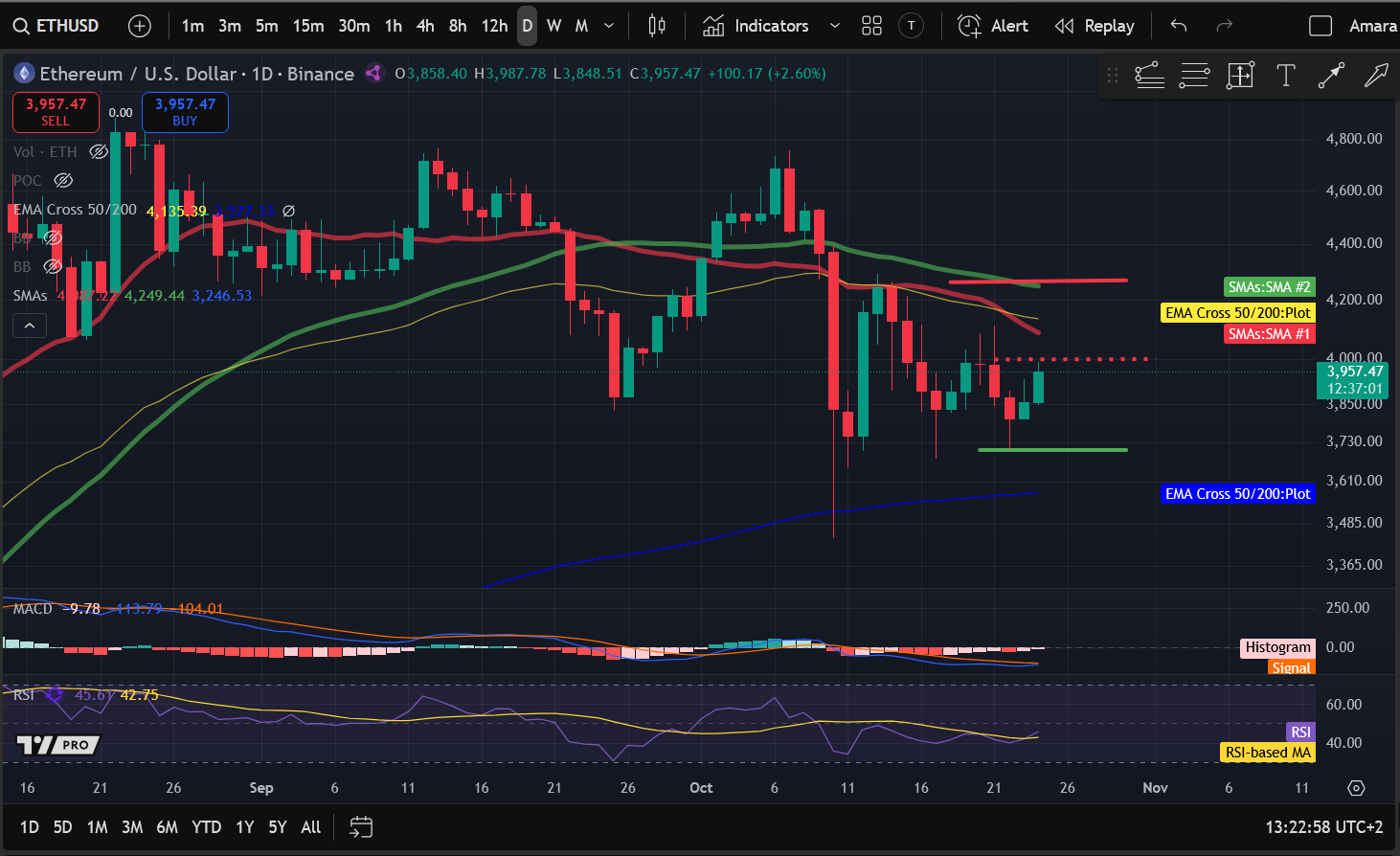Click the SELL 3,957.47 button

(x=56, y=112)
